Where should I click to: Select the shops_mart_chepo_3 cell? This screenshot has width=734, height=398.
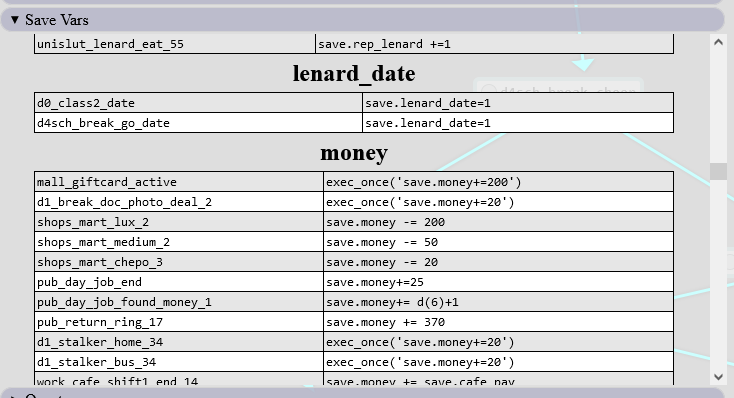(179, 262)
